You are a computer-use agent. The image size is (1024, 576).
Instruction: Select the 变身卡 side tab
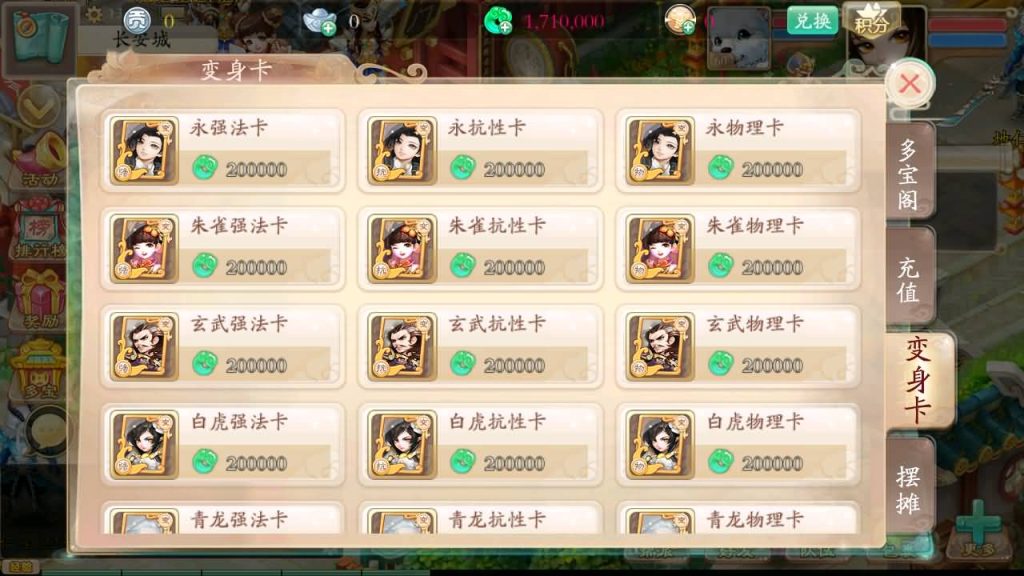point(919,381)
